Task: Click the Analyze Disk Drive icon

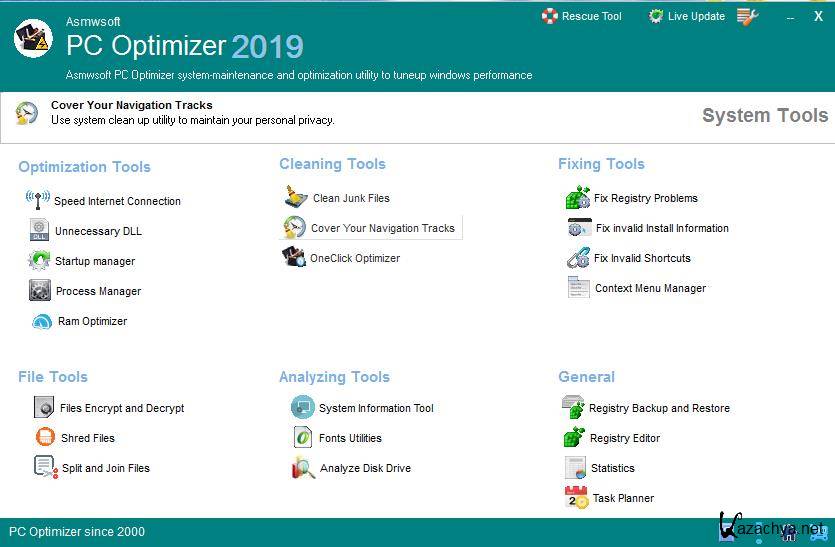Action: [x=303, y=468]
